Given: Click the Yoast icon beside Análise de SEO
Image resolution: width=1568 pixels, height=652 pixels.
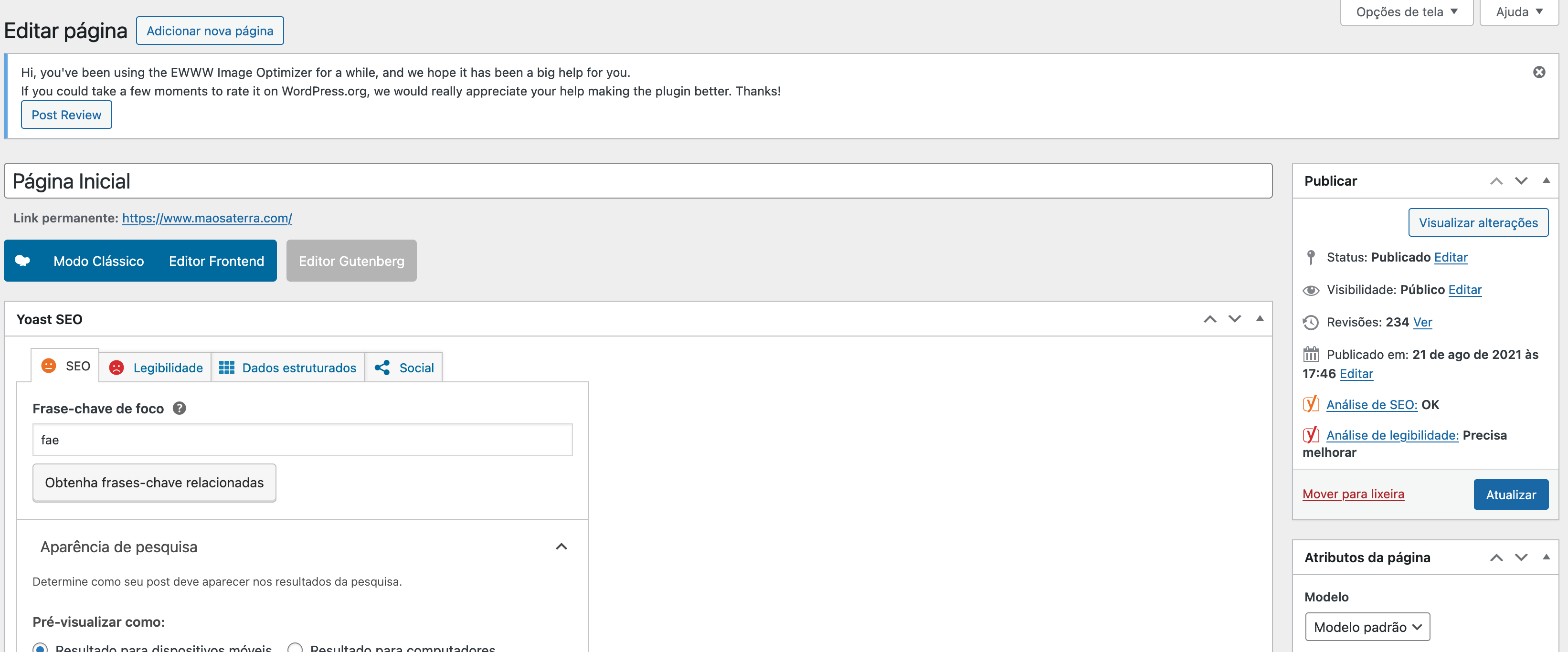Looking at the screenshot, I should coord(1311,404).
